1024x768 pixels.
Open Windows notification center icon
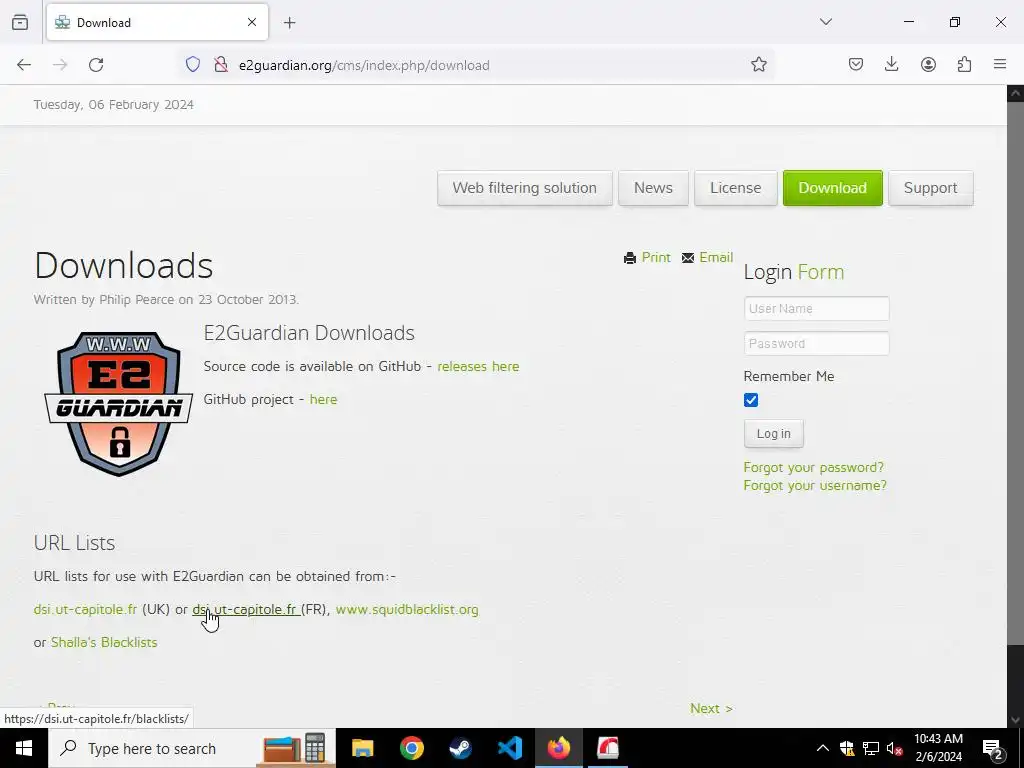point(993,749)
